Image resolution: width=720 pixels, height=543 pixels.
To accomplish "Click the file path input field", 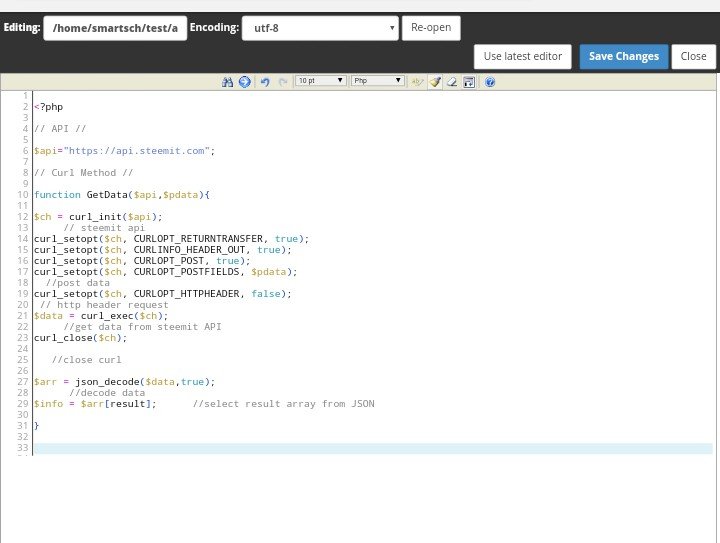I will point(115,28).
